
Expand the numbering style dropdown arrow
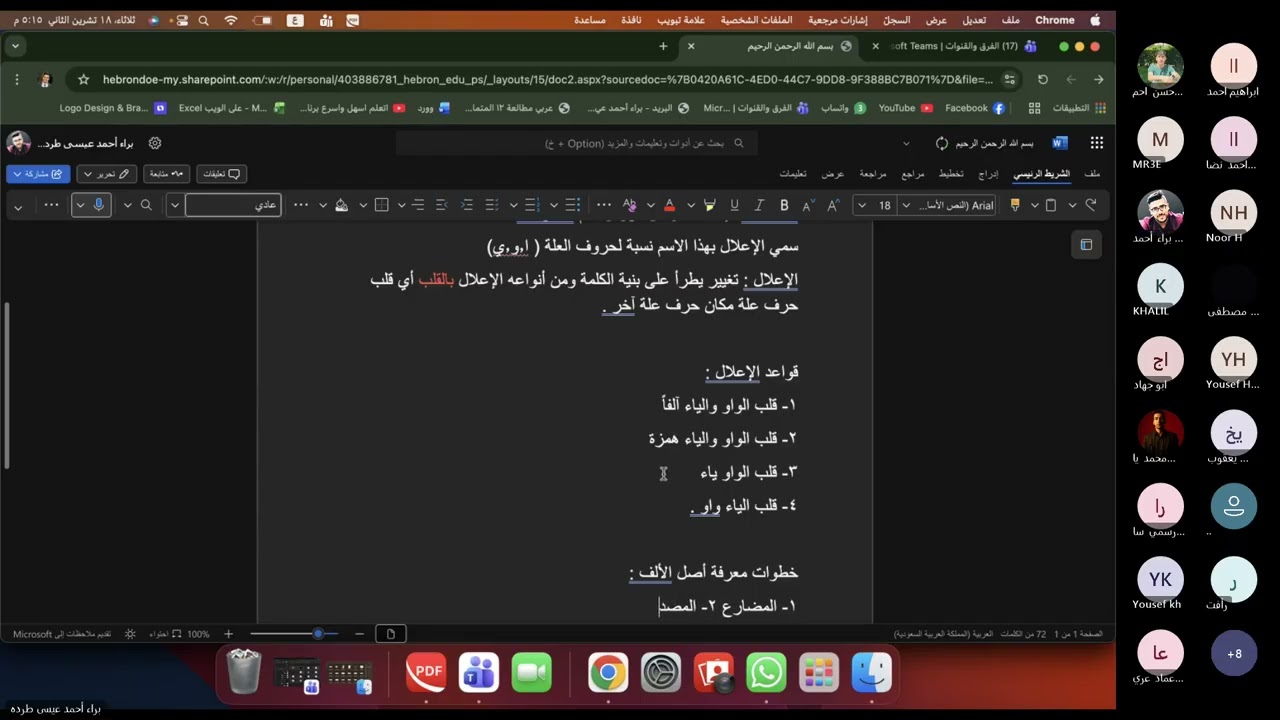tap(514, 205)
